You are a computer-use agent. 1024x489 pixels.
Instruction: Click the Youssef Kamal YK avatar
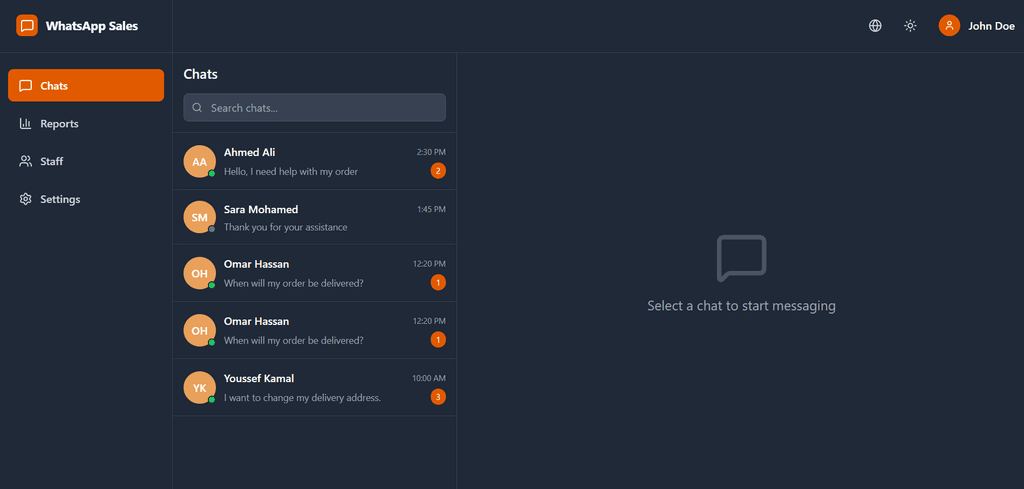[x=199, y=388]
